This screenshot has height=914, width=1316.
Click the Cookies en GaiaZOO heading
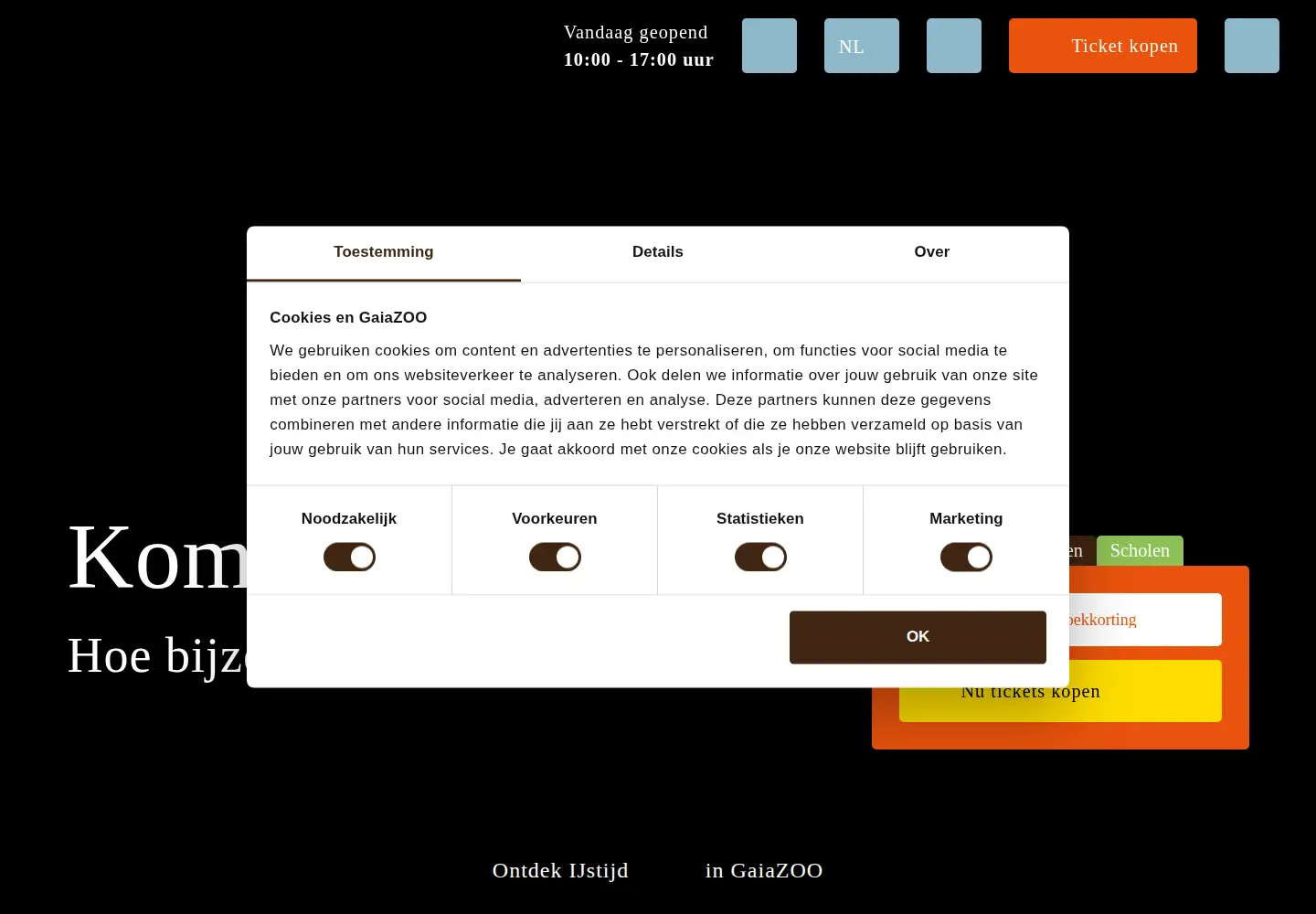point(348,317)
